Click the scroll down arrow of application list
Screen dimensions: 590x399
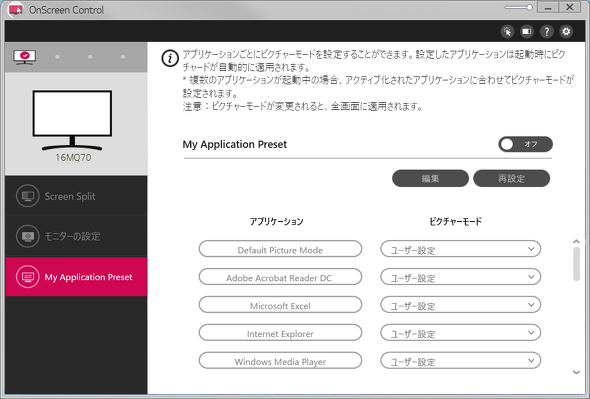click(576, 372)
